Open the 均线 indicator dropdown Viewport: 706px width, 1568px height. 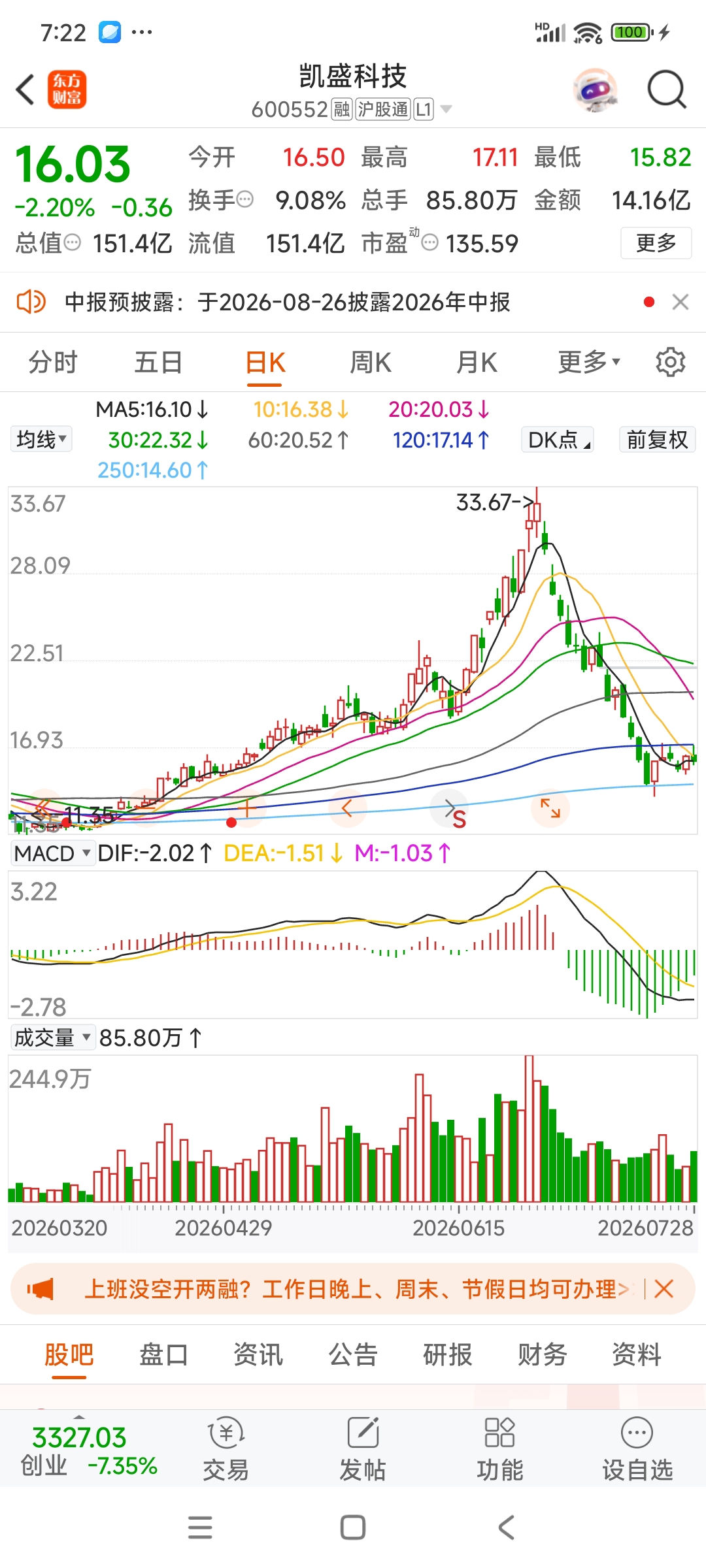[41, 439]
